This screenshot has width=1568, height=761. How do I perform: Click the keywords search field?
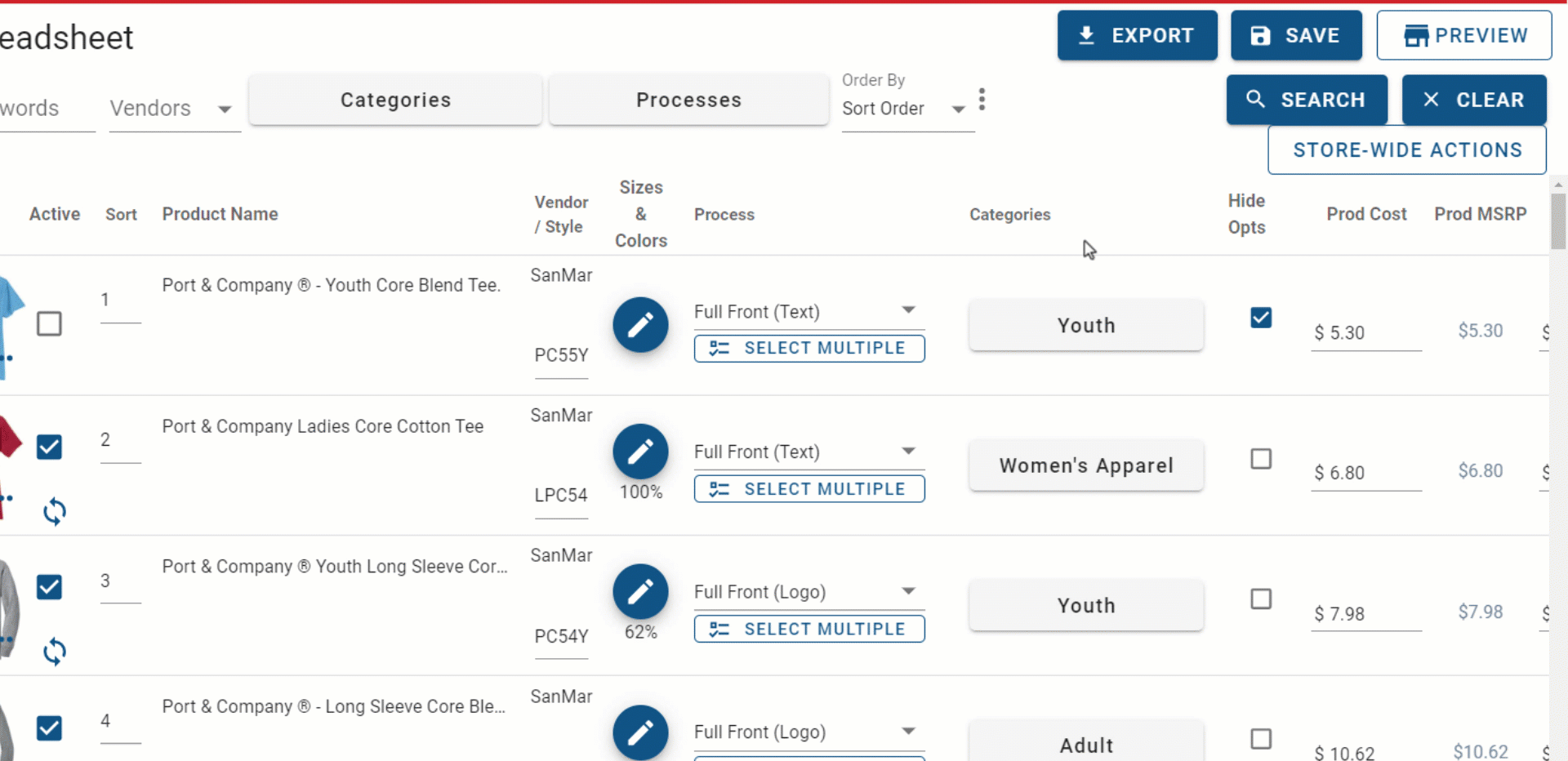[x=47, y=109]
